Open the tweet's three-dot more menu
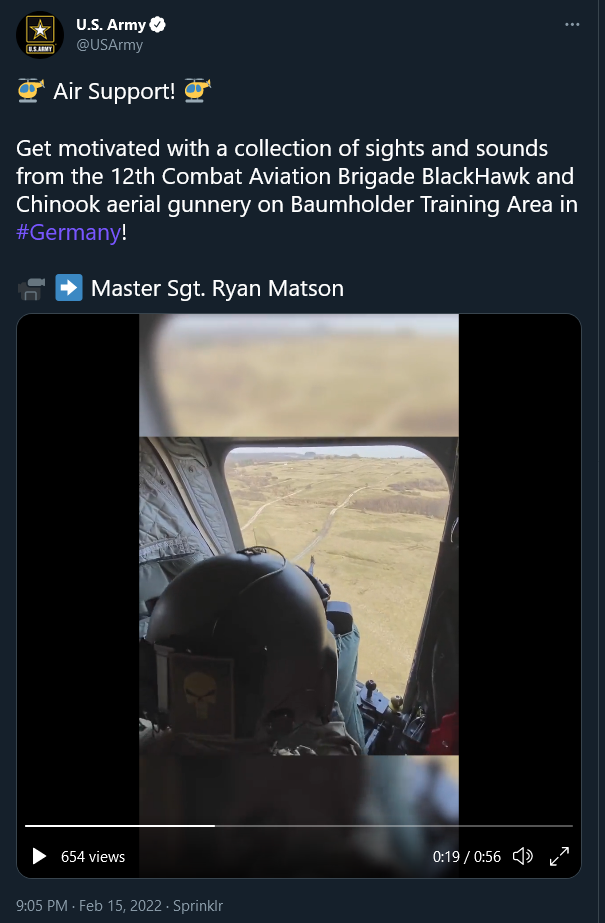This screenshot has width=605, height=923. tap(572, 25)
